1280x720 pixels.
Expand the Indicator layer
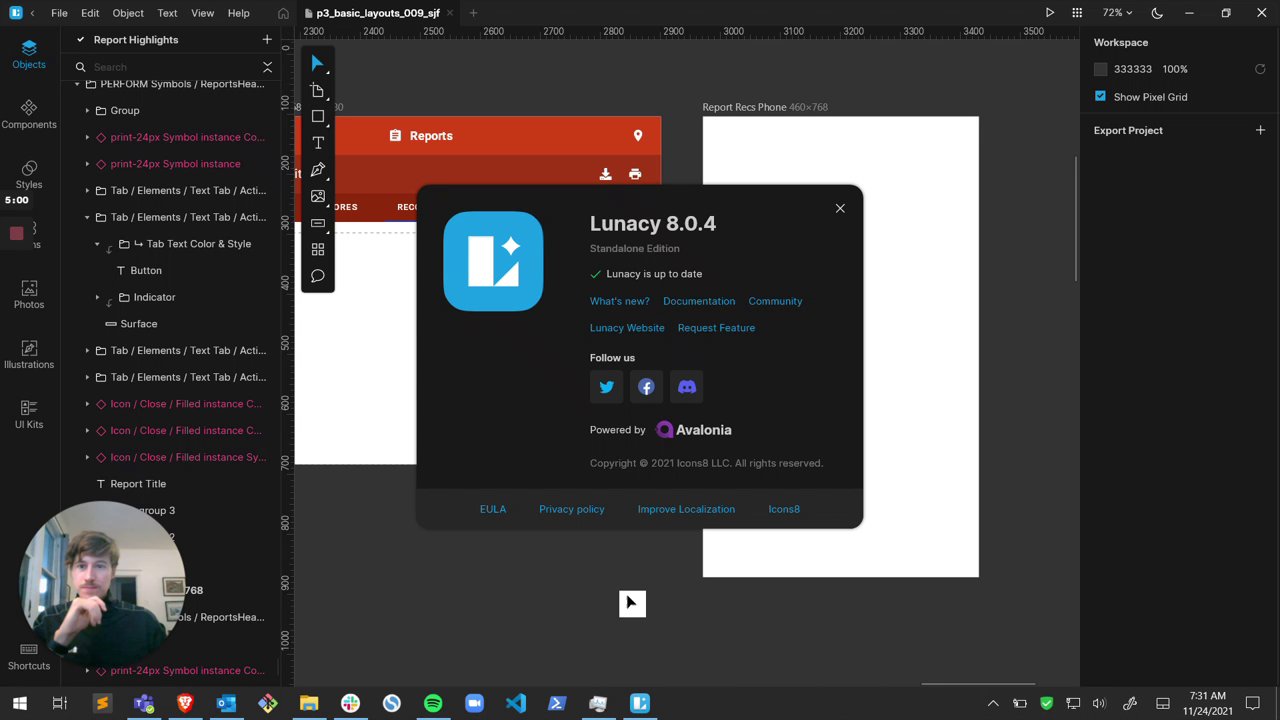click(x=97, y=297)
